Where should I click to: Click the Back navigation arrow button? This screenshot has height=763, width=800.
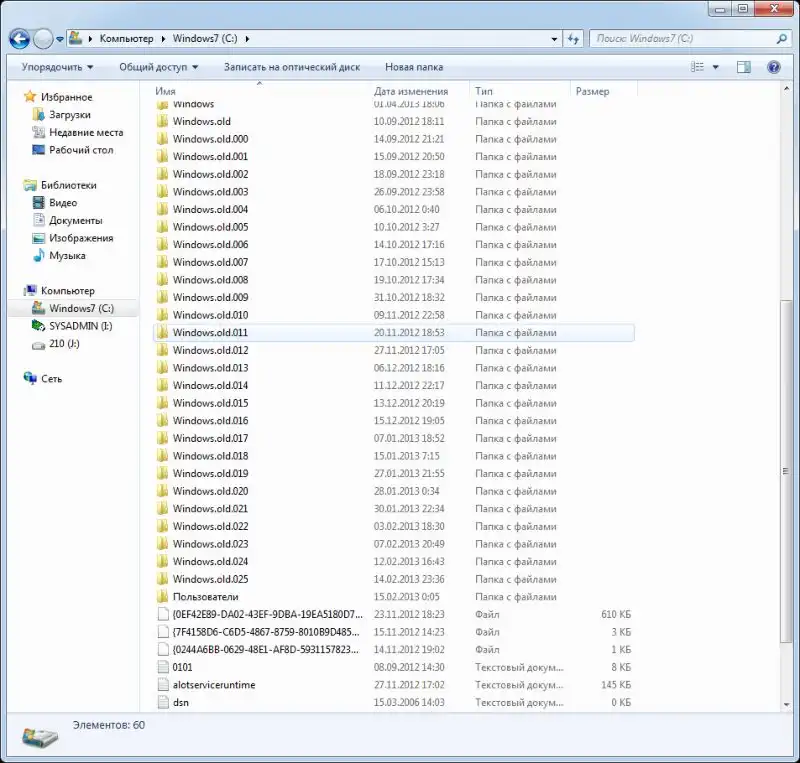19,39
